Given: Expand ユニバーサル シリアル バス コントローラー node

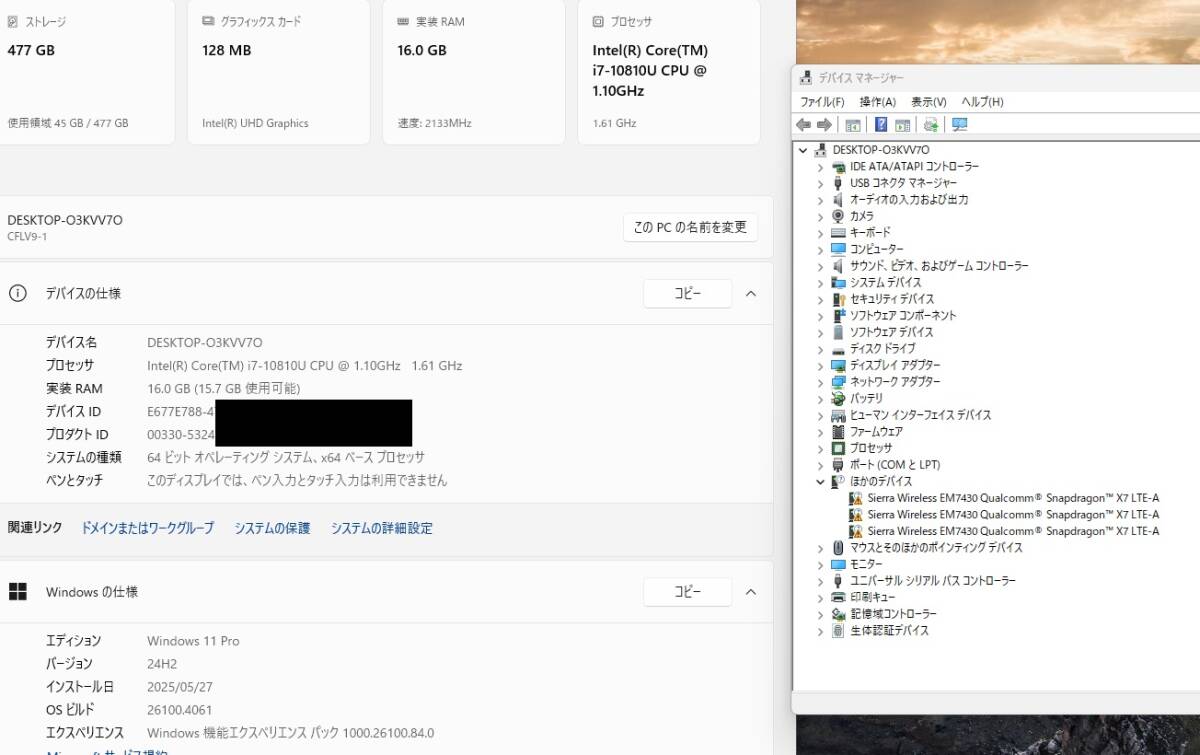Looking at the screenshot, I should click(821, 581).
